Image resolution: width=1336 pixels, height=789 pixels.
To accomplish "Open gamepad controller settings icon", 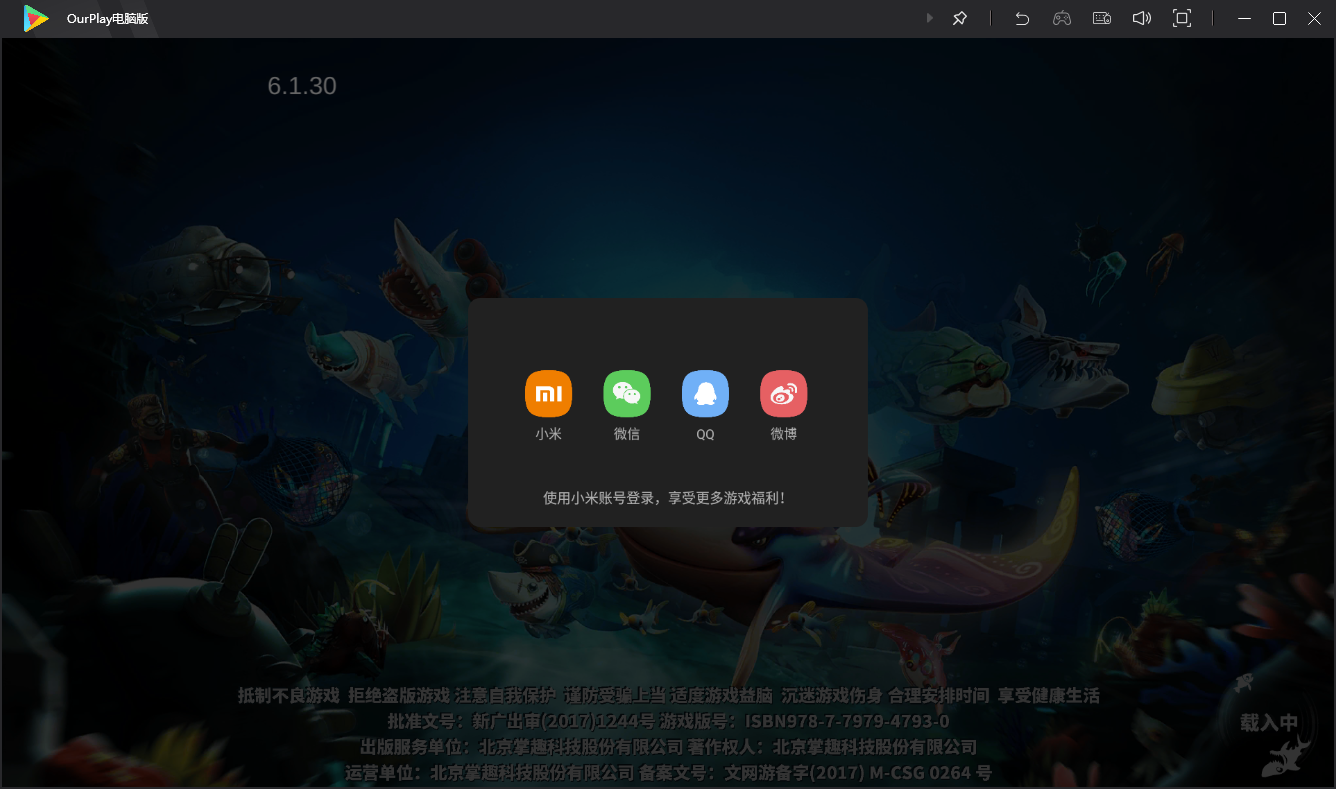I will [1062, 18].
